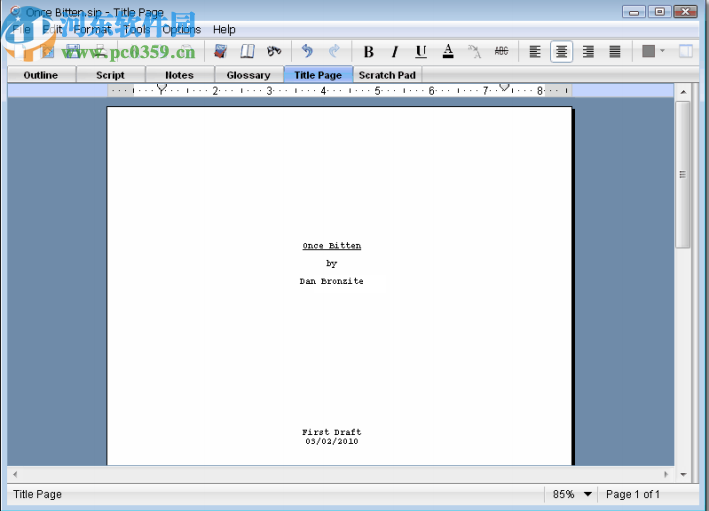Image resolution: width=709 pixels, height=511 pixels.
Task: Toggle underline formatting
Action: [421, 52]
